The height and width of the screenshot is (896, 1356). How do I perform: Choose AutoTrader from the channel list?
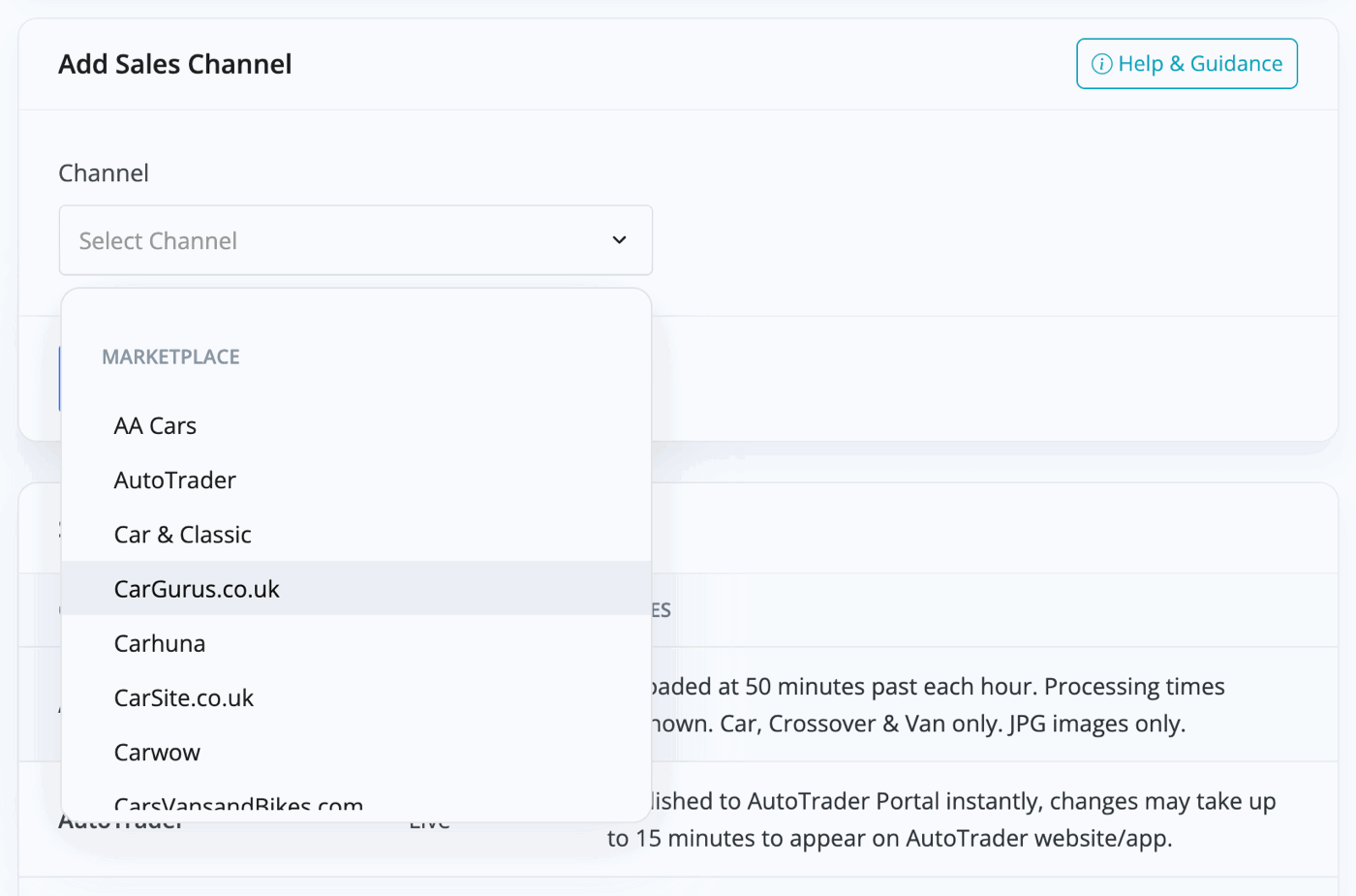pos(356,479)
